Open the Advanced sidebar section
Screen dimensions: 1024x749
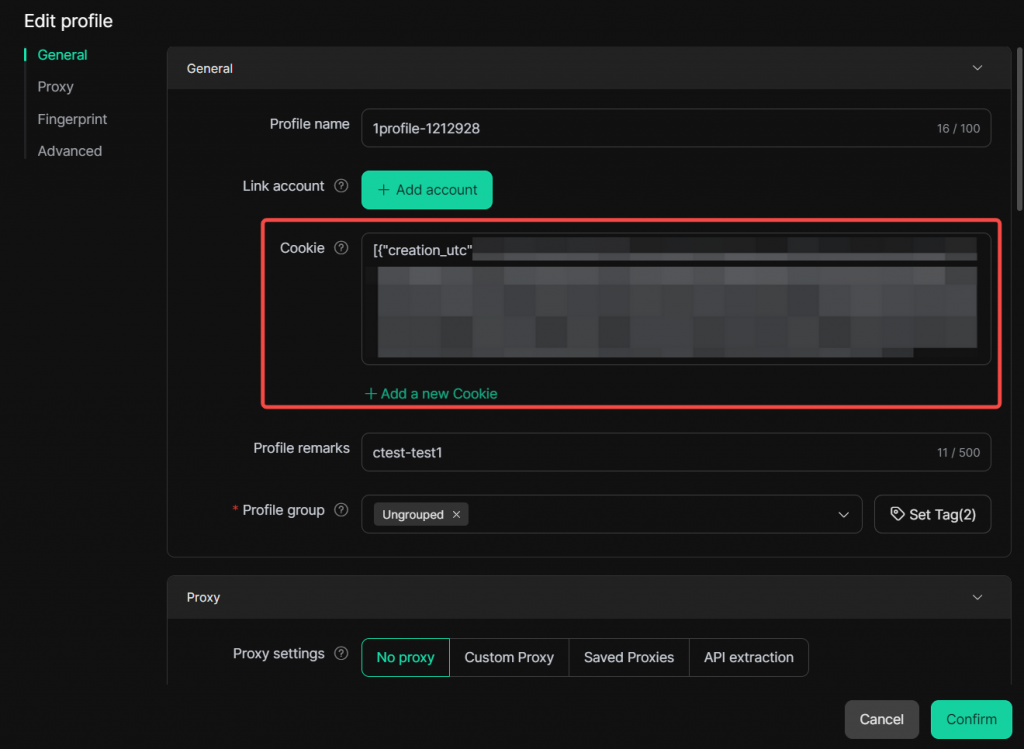point(70,151)
